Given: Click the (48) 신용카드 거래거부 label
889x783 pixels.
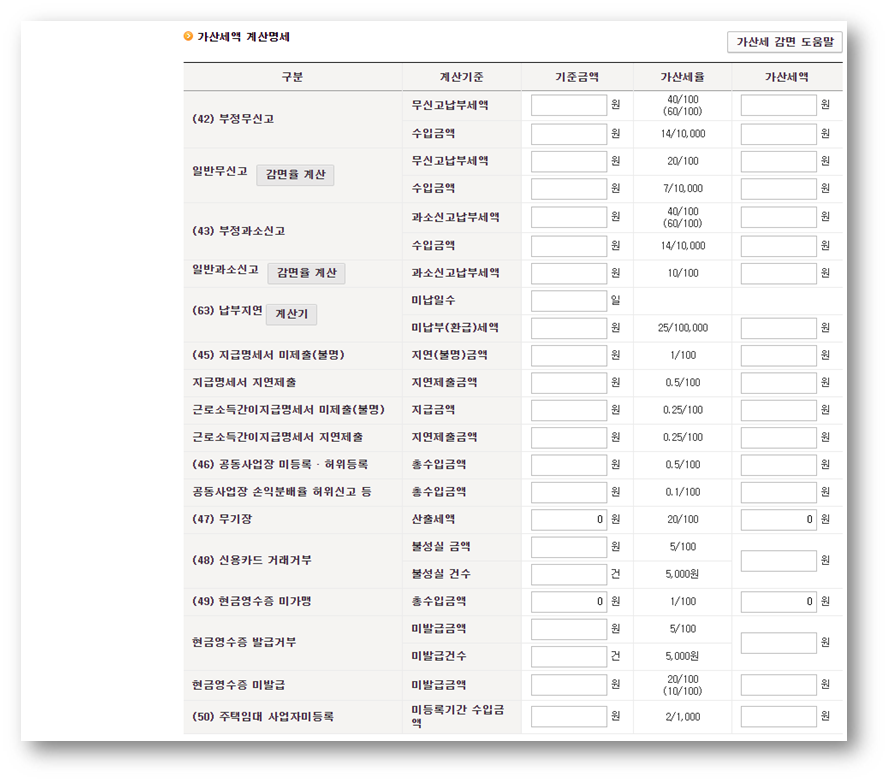Looking at the screenshot, I should (x=252, y=560).
